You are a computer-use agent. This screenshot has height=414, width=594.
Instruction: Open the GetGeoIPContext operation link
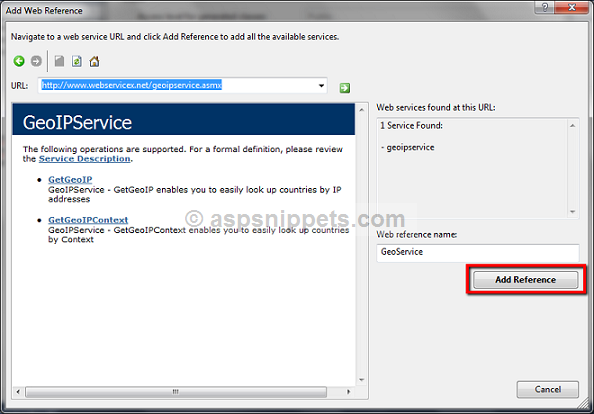click(88, 220)
